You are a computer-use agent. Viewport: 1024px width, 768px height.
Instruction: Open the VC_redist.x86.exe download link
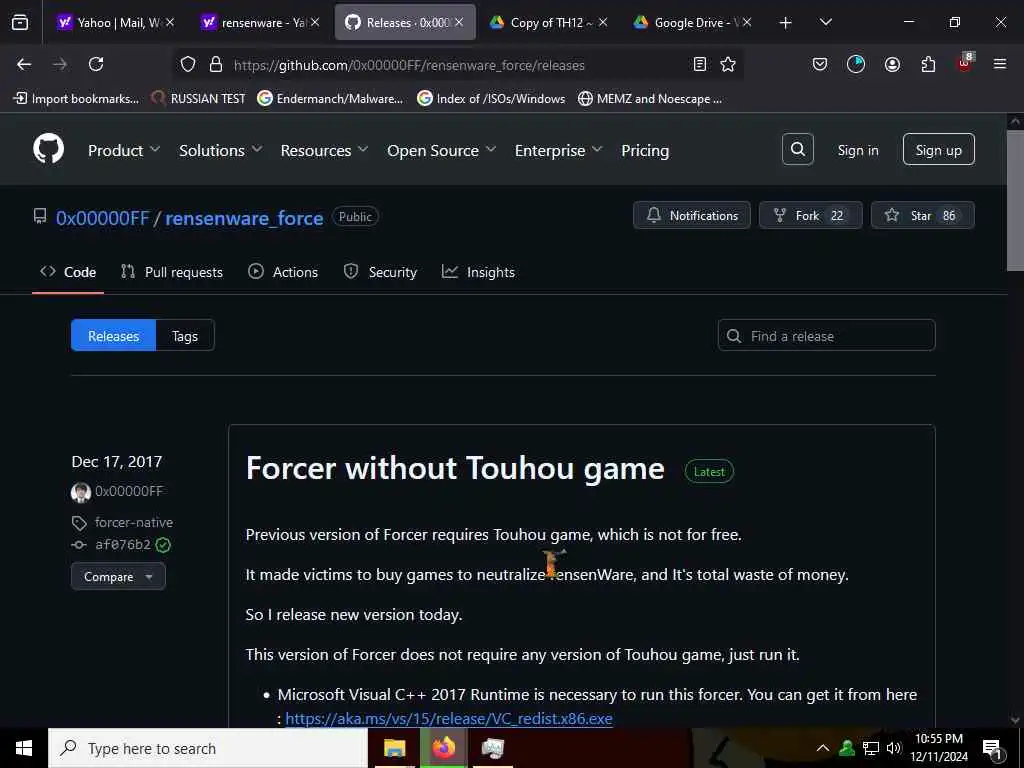(449, 718)
